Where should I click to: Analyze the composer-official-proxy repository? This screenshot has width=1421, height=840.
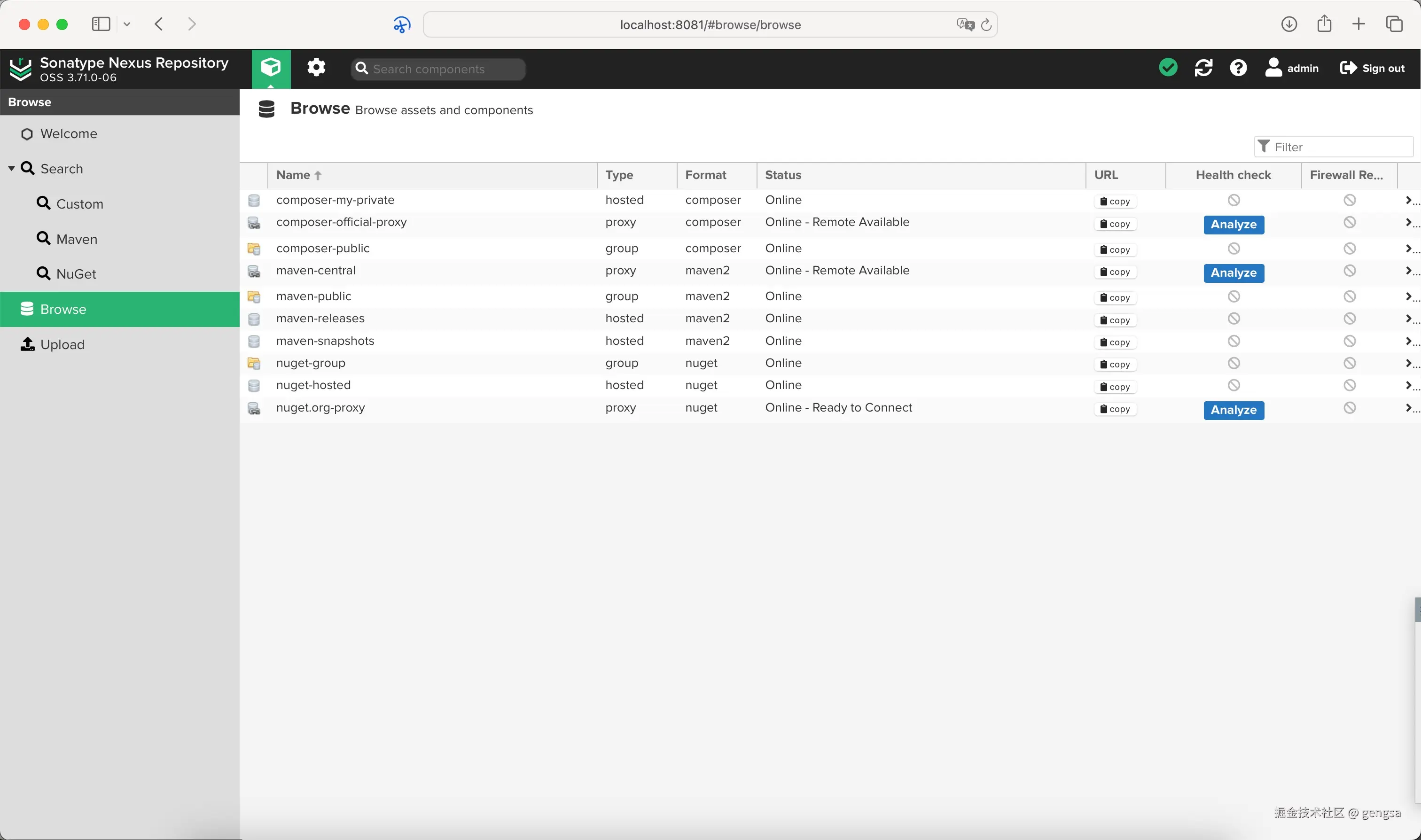pos(1233,225)
